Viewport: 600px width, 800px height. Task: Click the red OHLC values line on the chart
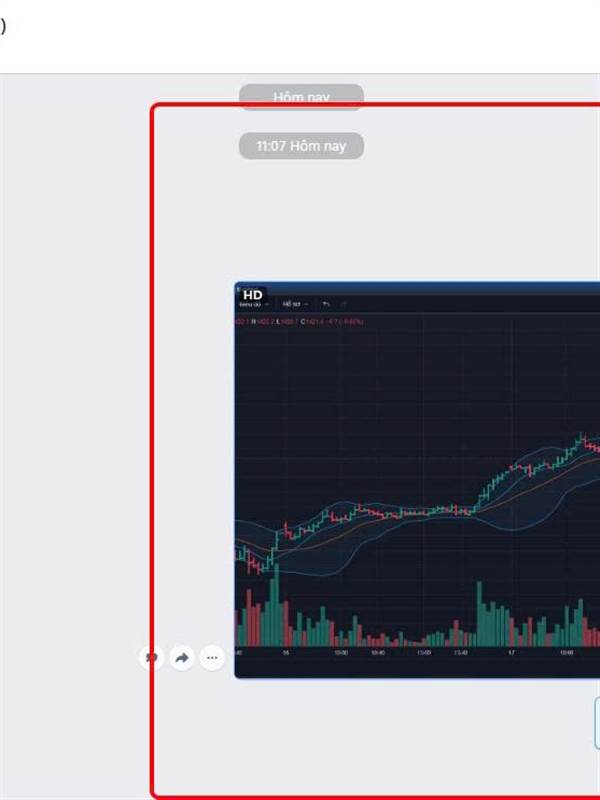(x=299, y=322)
